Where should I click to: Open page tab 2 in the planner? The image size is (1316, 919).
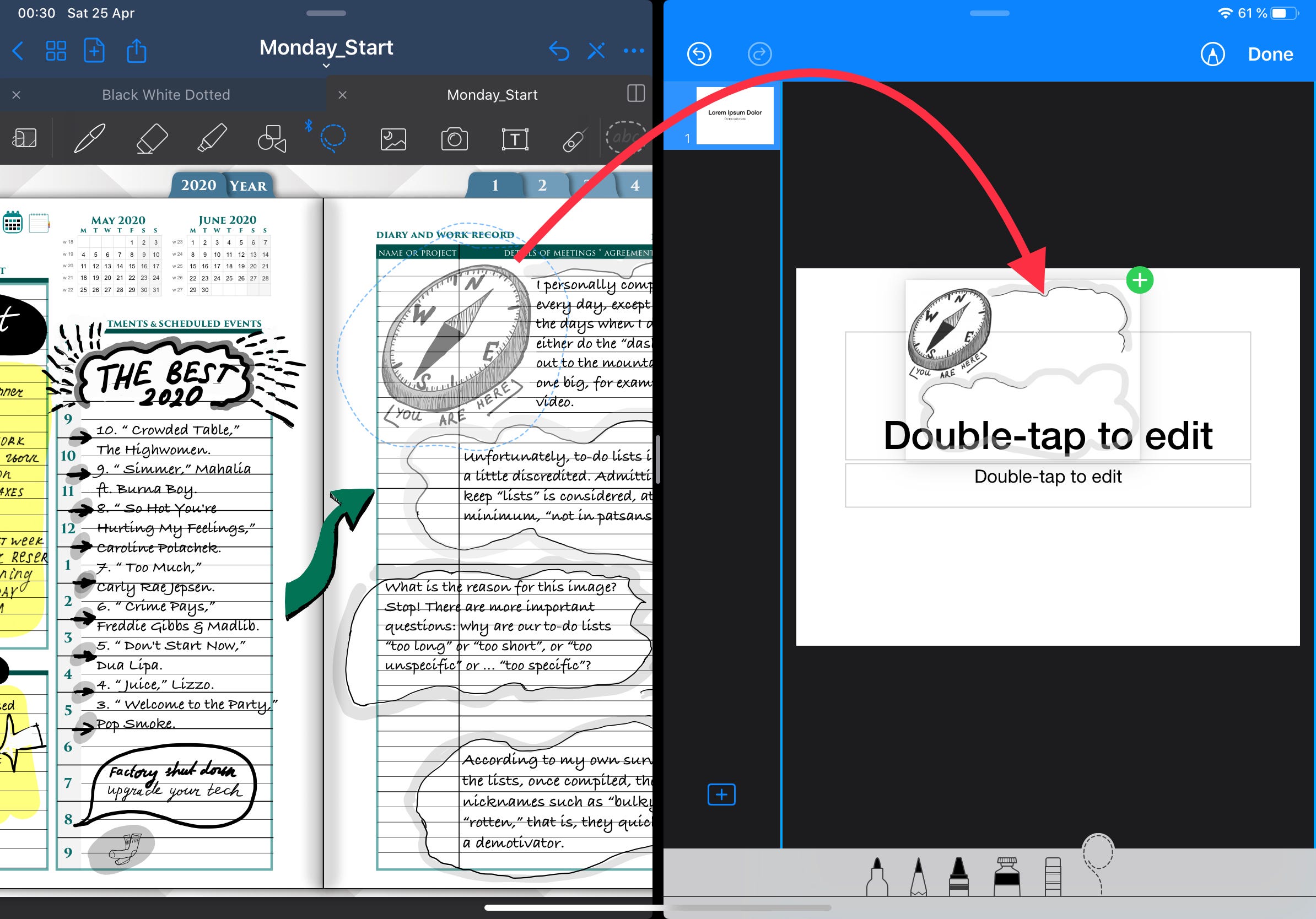coord(541,185)
